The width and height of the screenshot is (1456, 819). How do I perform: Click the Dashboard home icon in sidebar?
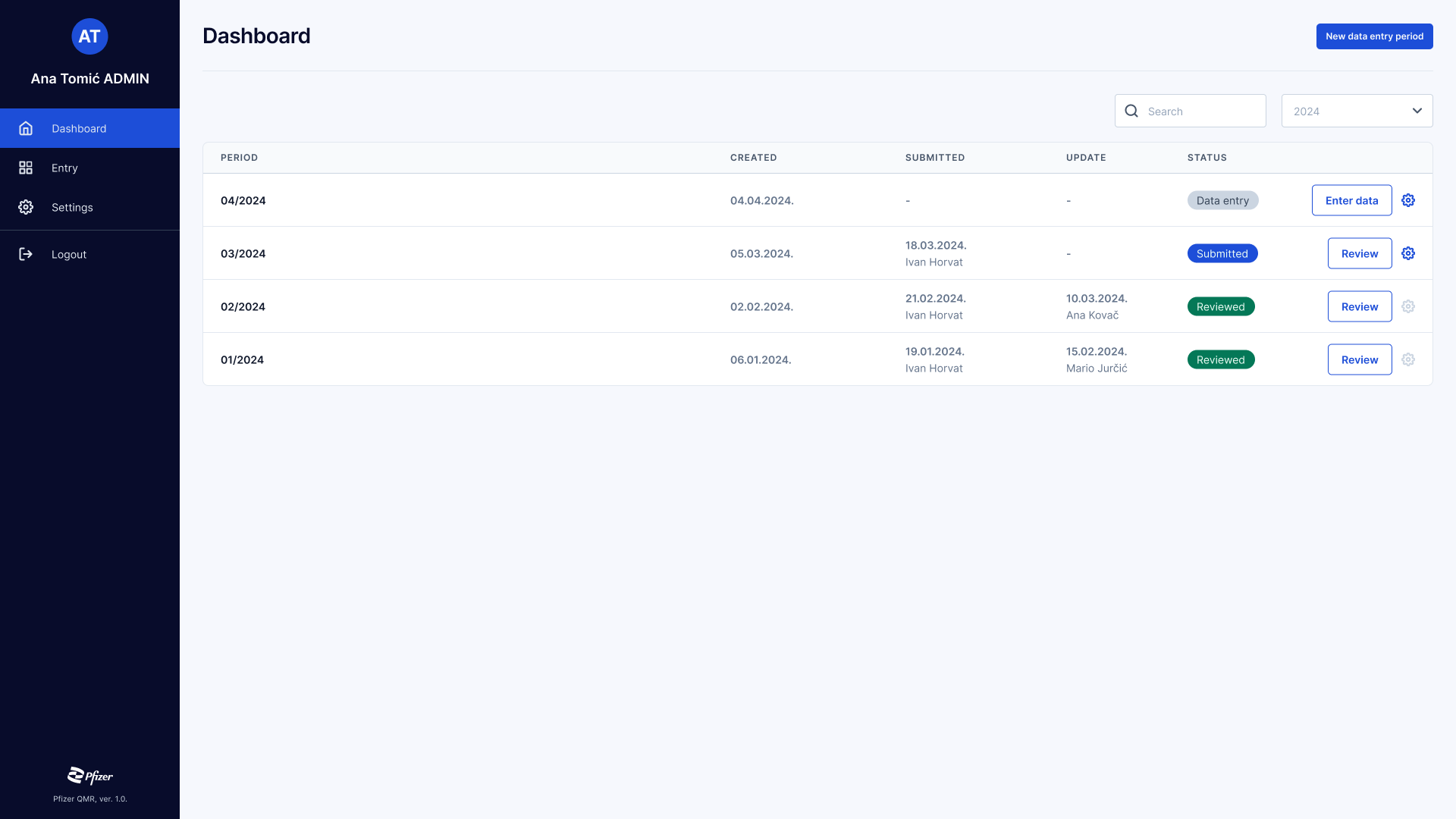(x=26, y=128)
